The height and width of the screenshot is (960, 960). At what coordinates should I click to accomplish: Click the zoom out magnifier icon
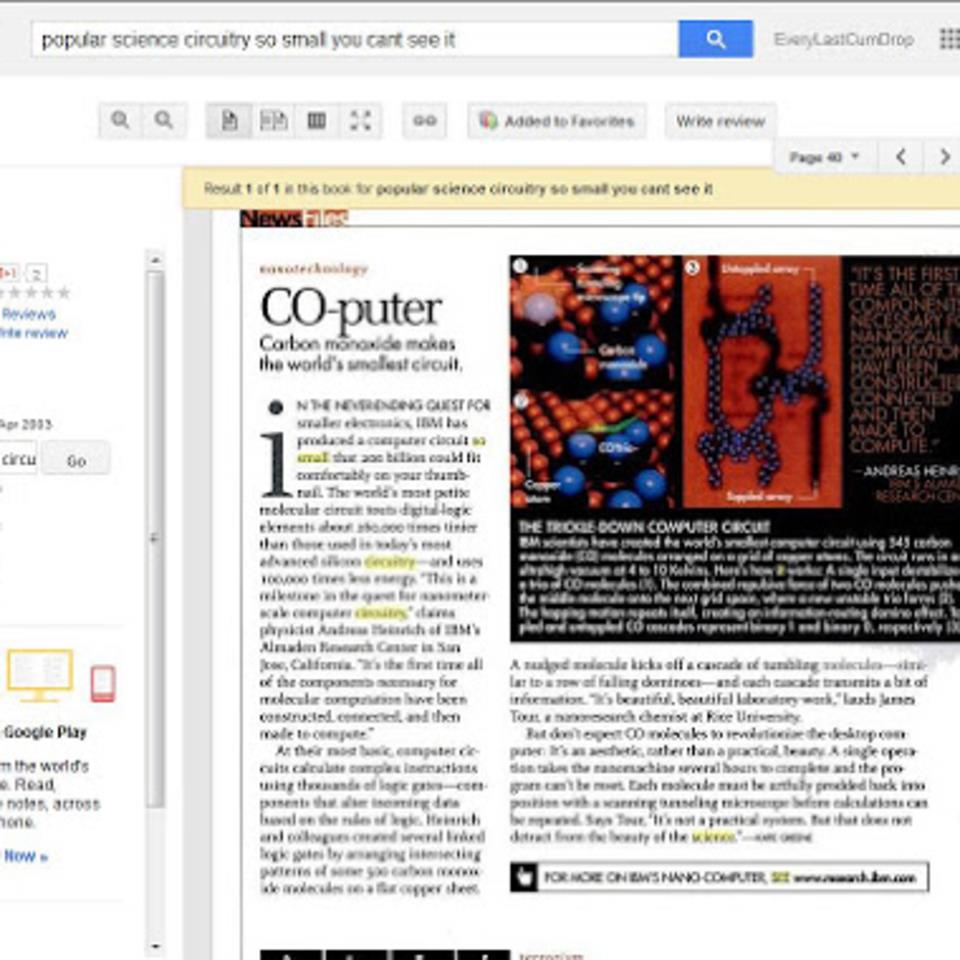(163, 120)
